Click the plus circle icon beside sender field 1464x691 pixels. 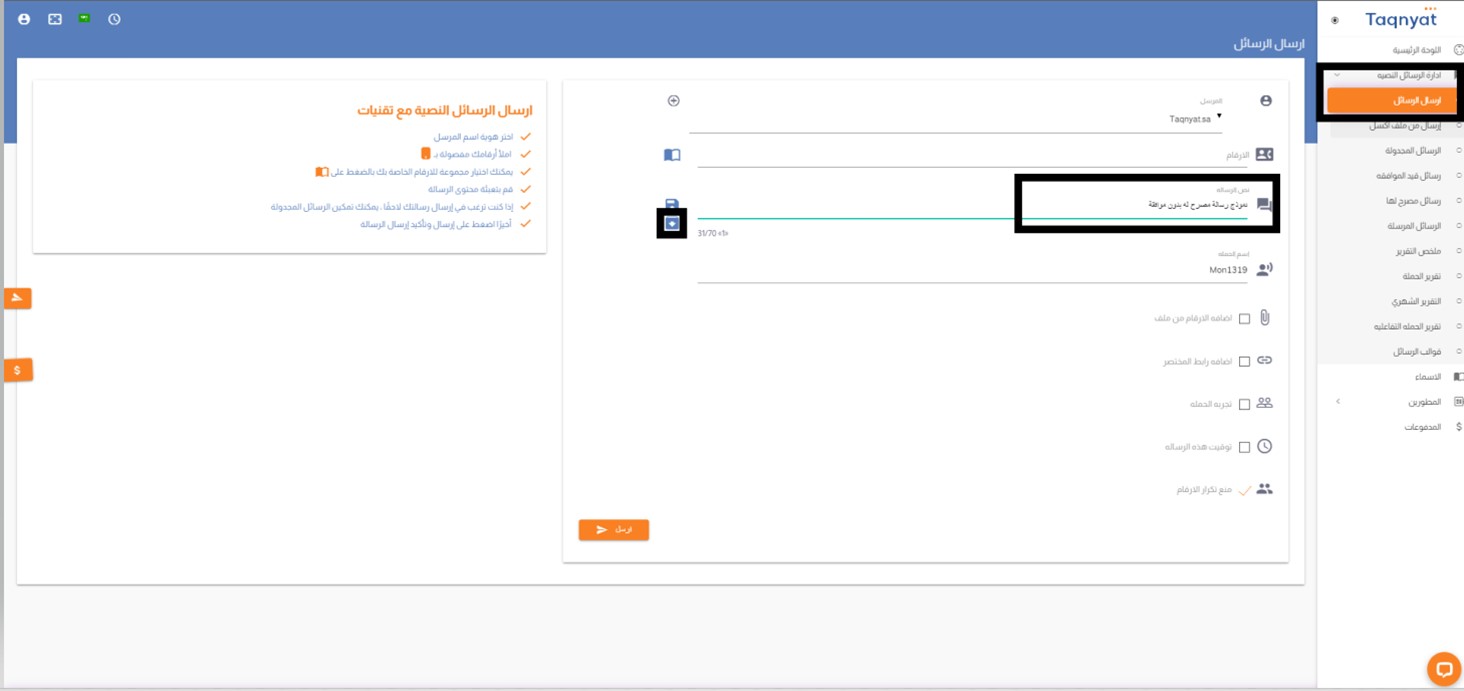coord(673,100)
